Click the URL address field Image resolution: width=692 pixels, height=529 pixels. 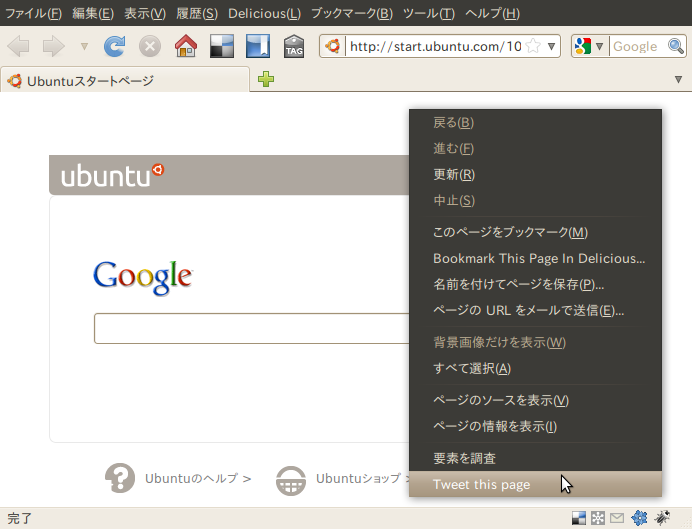(435, 46)
